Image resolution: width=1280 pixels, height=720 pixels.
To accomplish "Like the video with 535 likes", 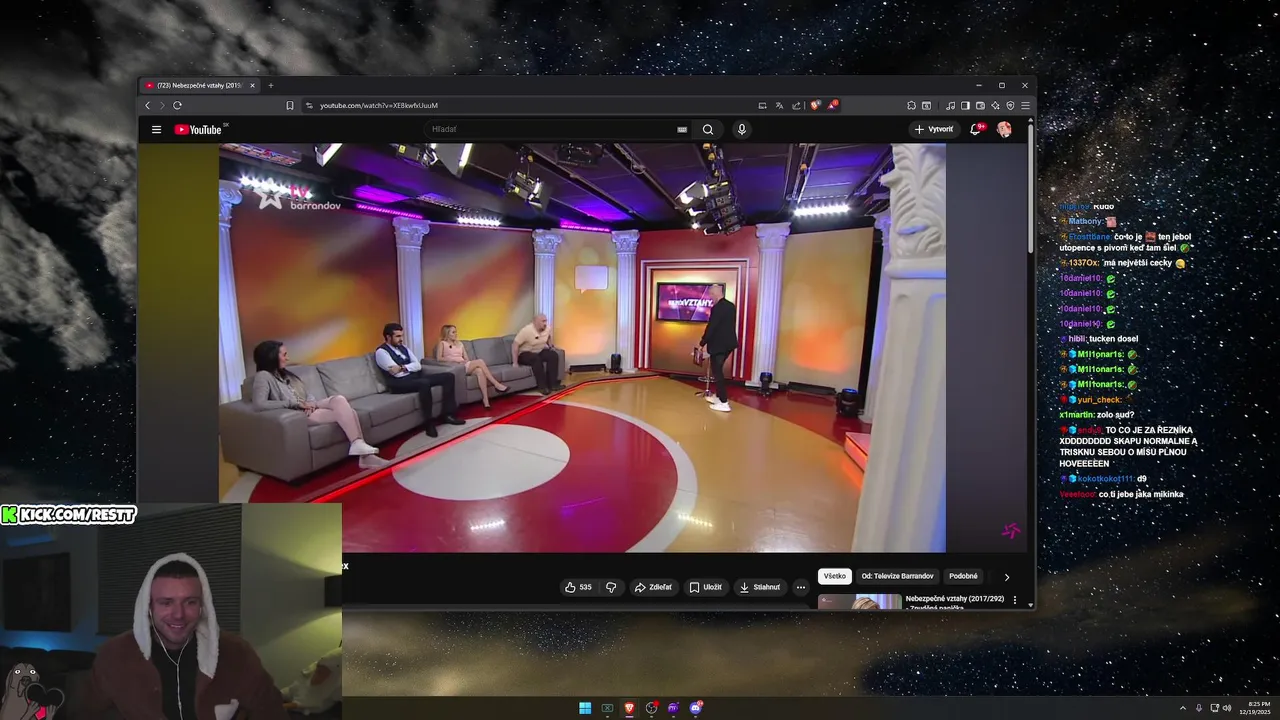I will pyautogui.click(x=578, y=587).
